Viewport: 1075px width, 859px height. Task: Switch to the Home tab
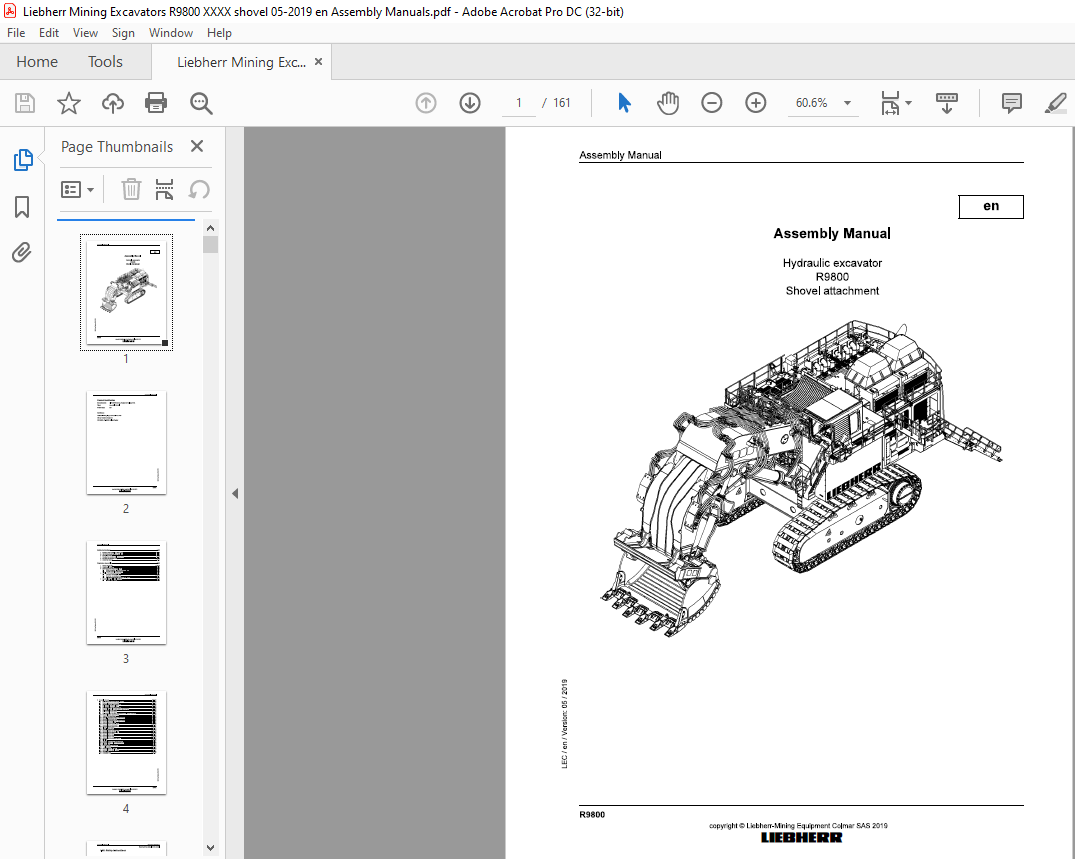pos(37,62)
